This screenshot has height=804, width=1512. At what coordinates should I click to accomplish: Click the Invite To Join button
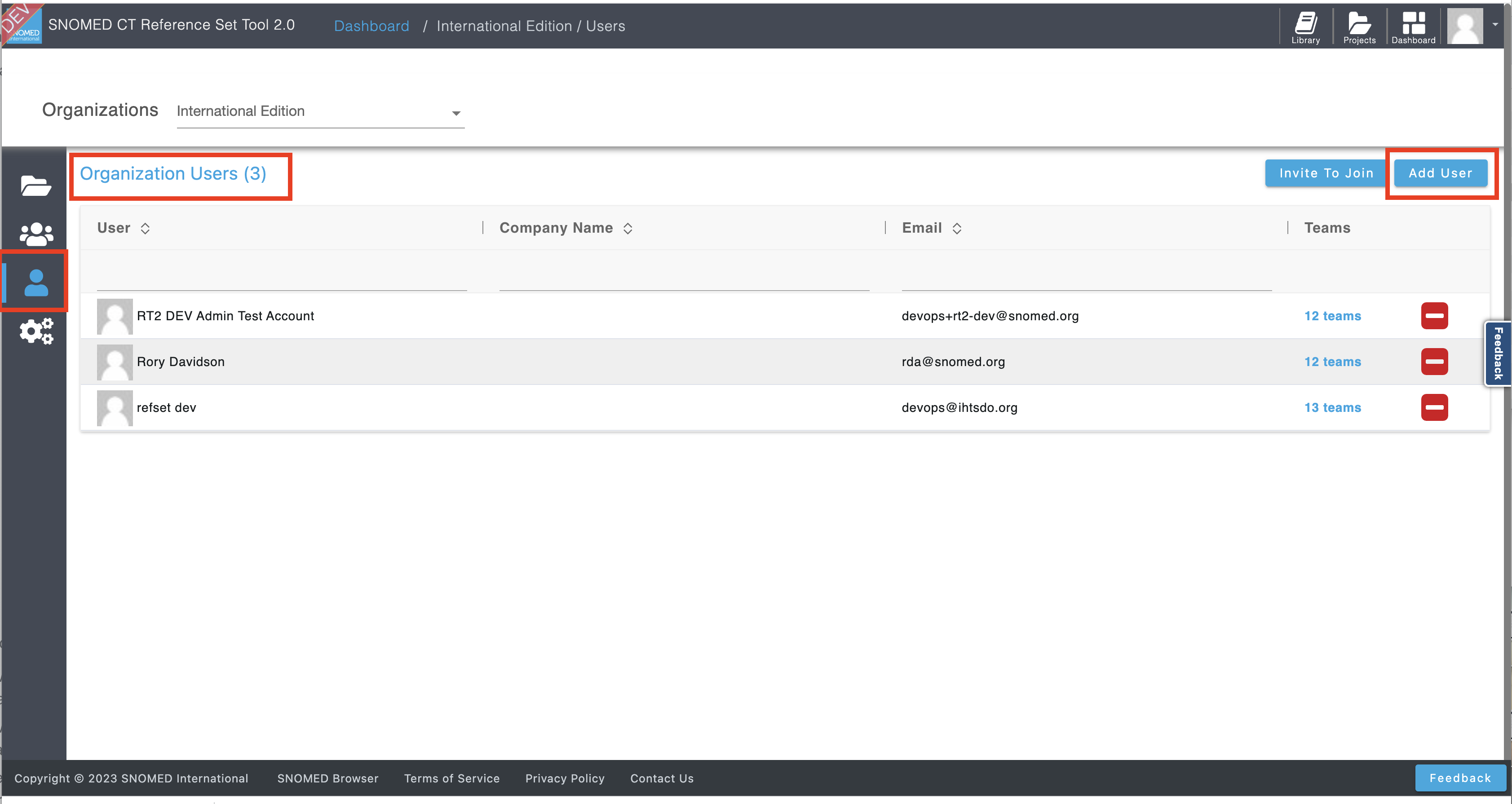click(1326, 173)
